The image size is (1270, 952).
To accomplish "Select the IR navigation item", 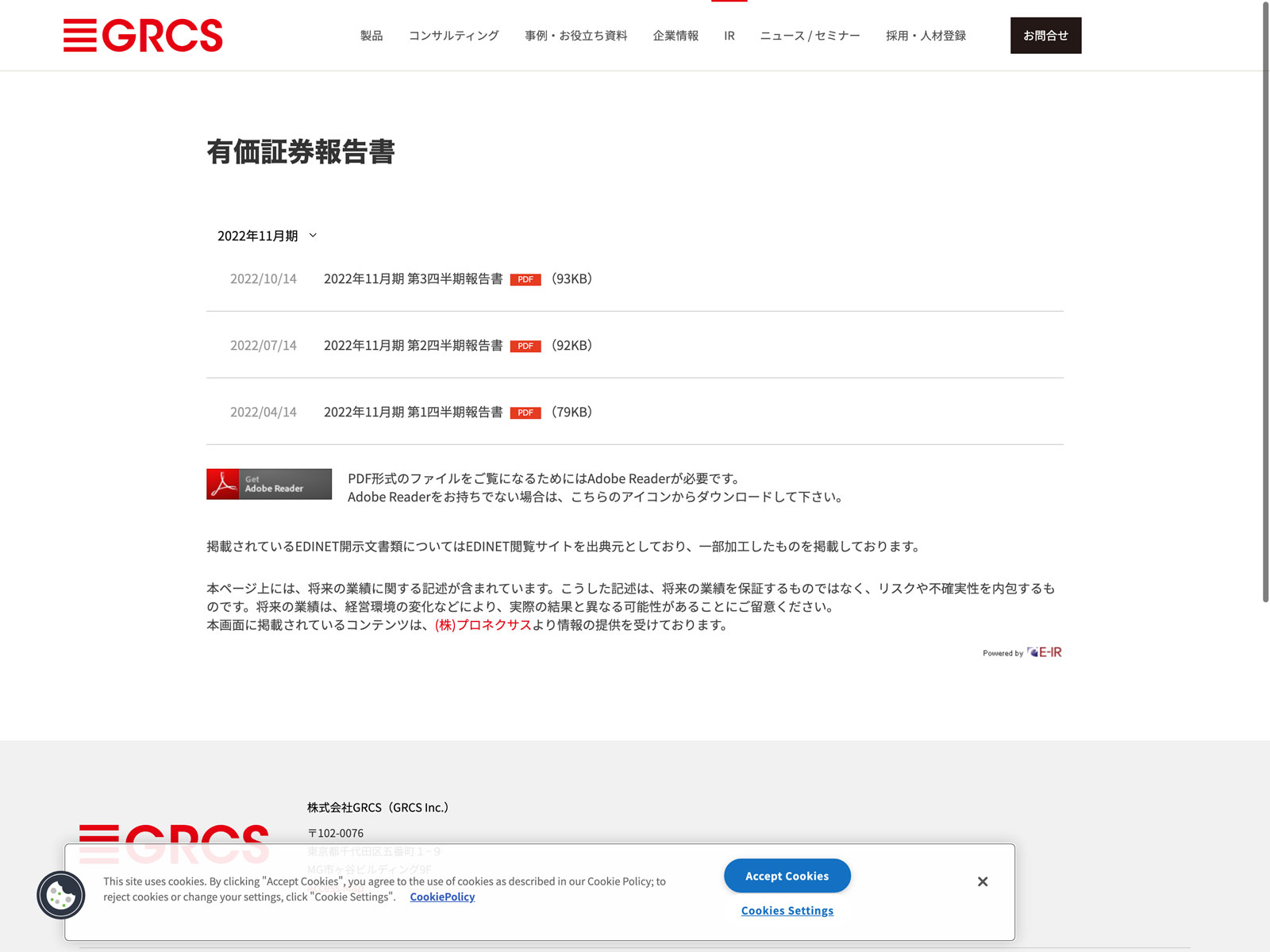I will [x=729, y=36].
